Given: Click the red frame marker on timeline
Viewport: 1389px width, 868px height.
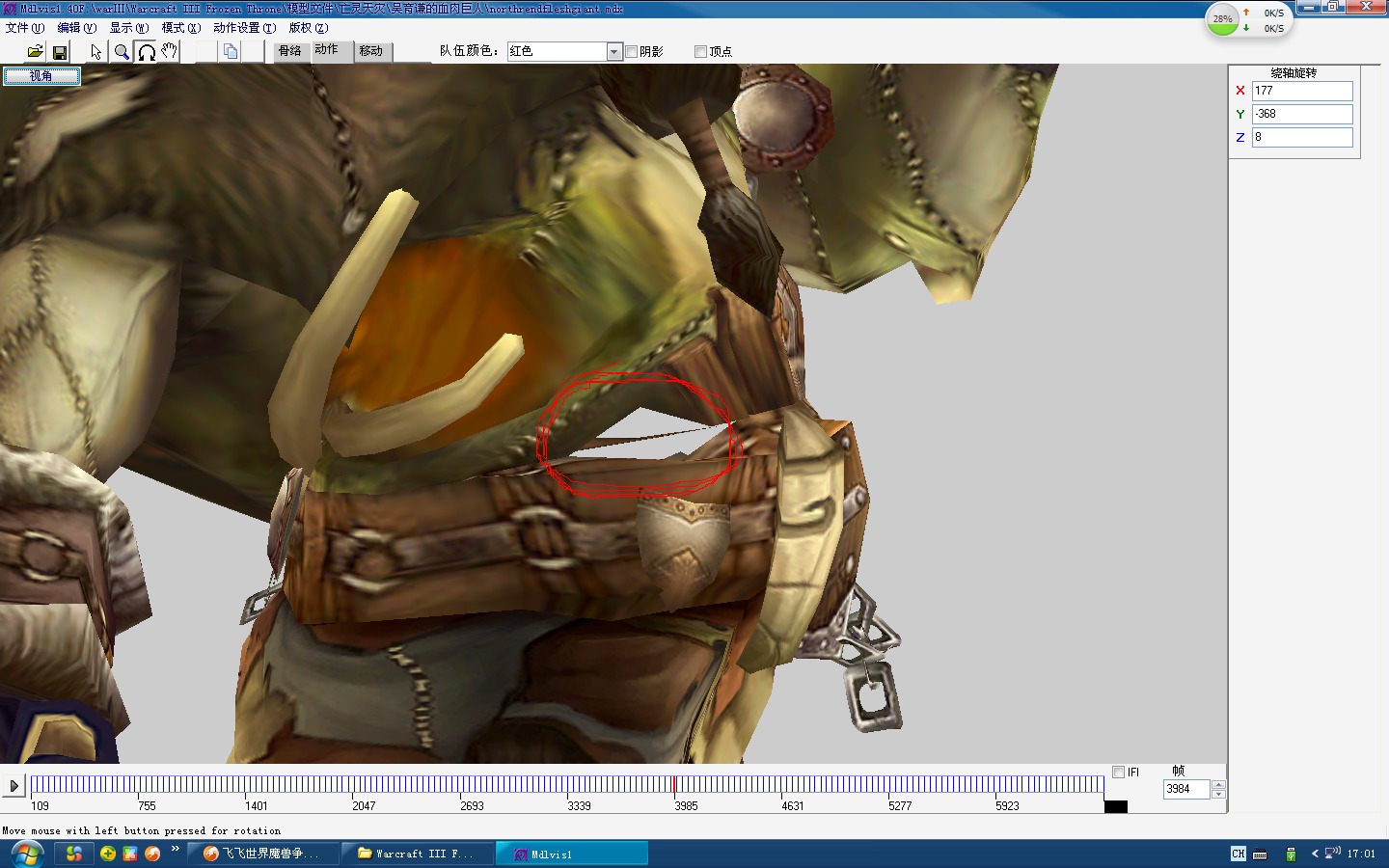Looking at the screenshot, I should point(674,784).
